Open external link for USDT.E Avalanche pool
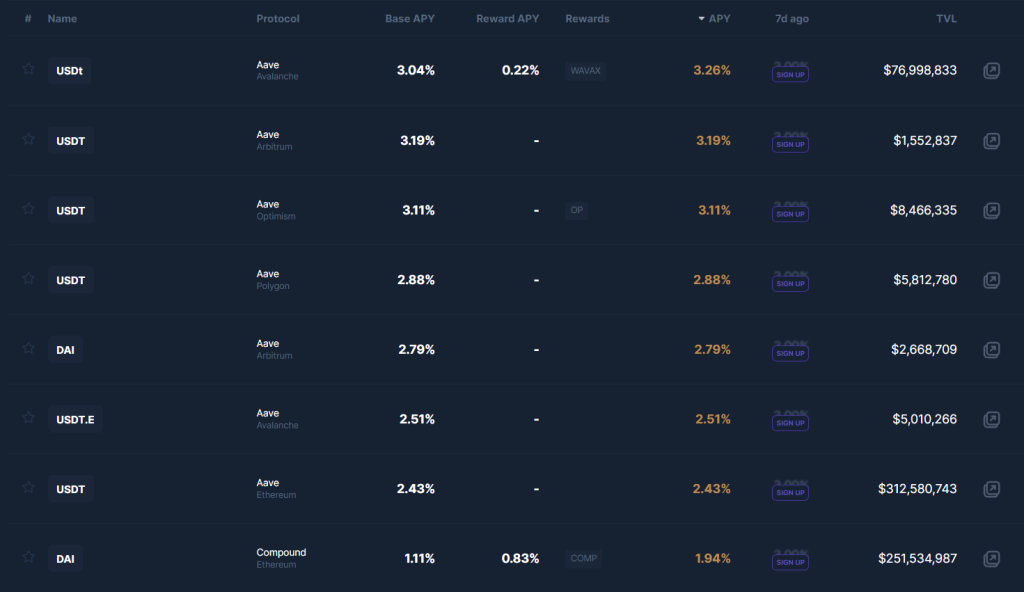The height and width of the screenshot is (592, 1024). (x=991, y=419)
